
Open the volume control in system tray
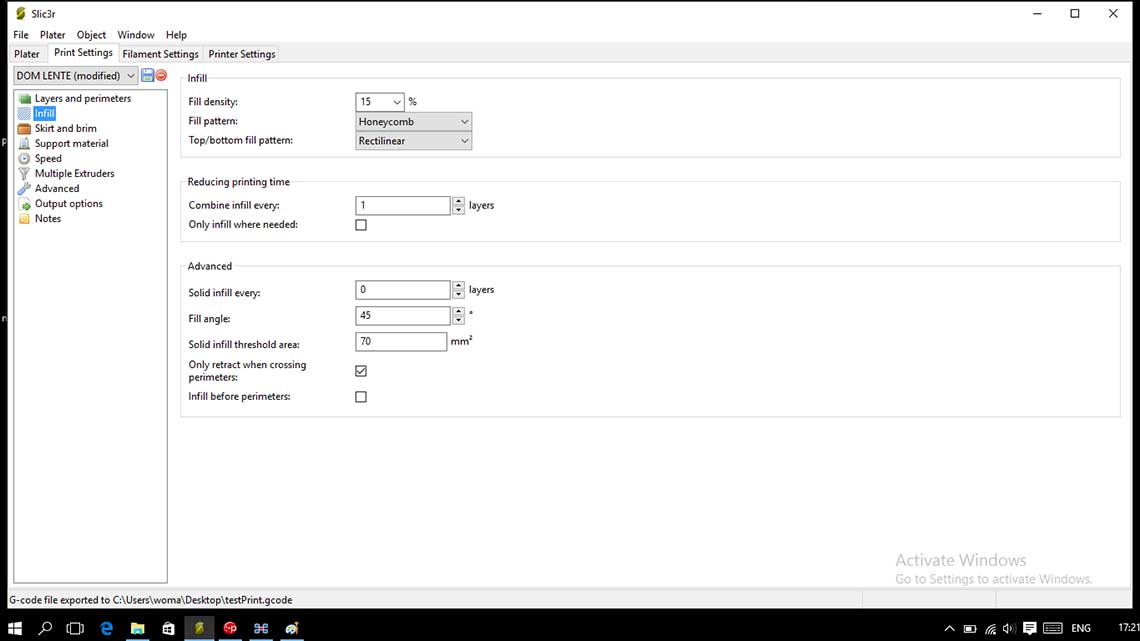(1008, 629)
